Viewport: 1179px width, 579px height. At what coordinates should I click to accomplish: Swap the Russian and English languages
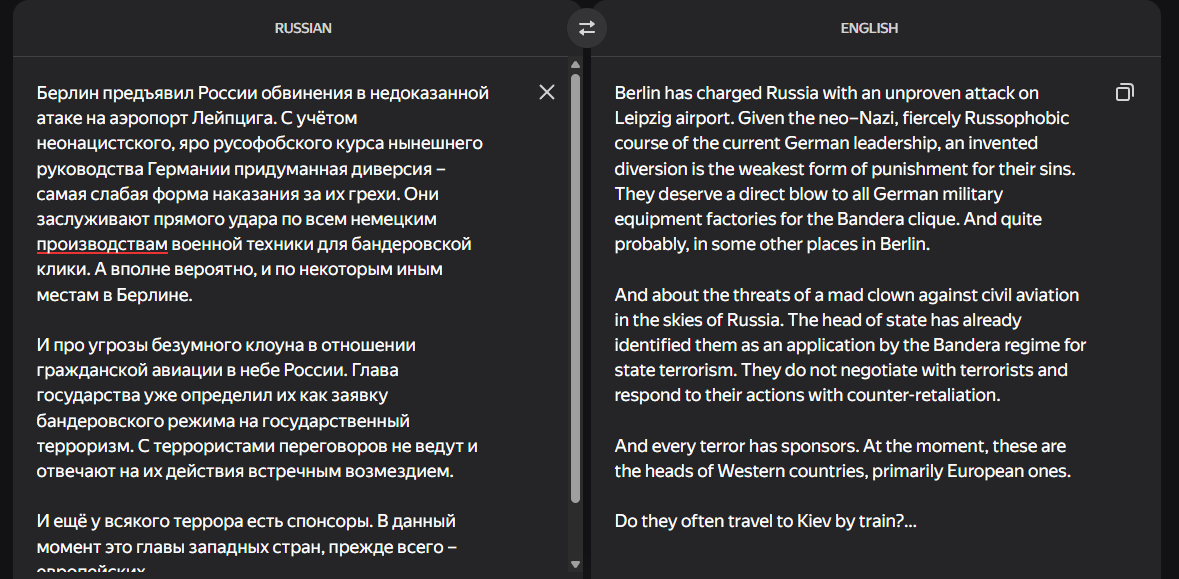pyautogui.click(x=586, y=28)
